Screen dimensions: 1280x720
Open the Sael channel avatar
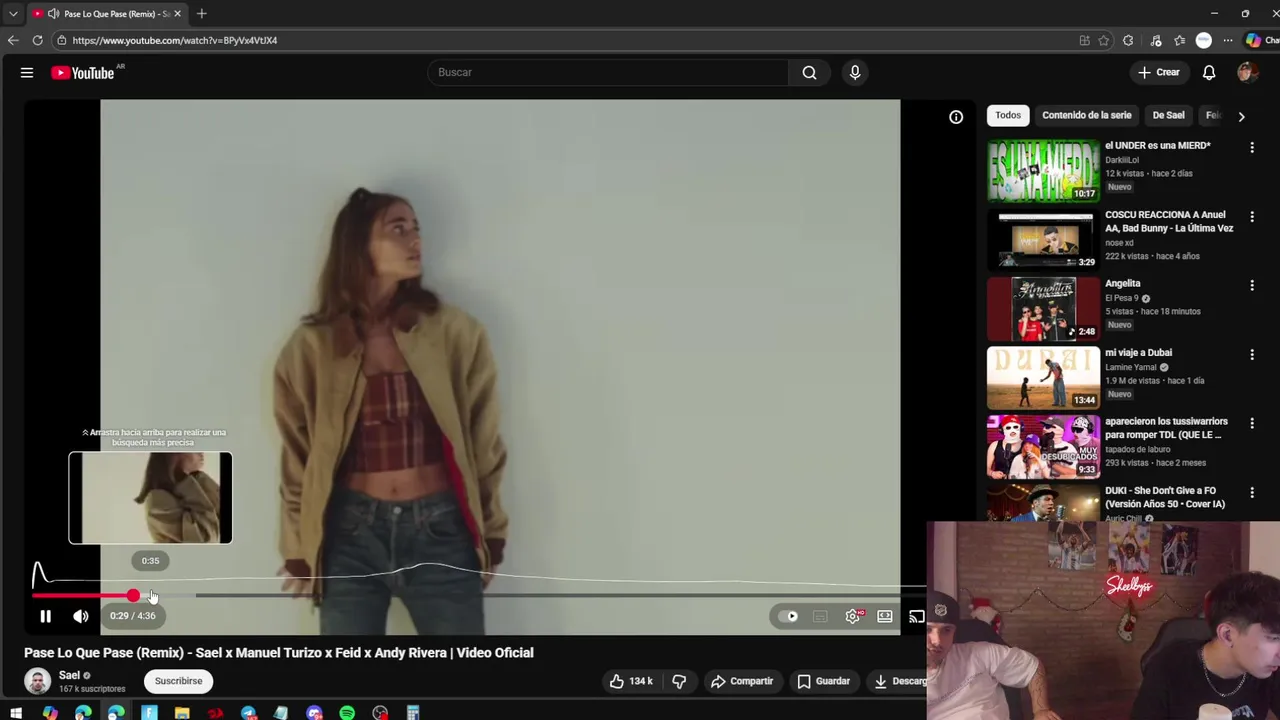pos(38,681)
